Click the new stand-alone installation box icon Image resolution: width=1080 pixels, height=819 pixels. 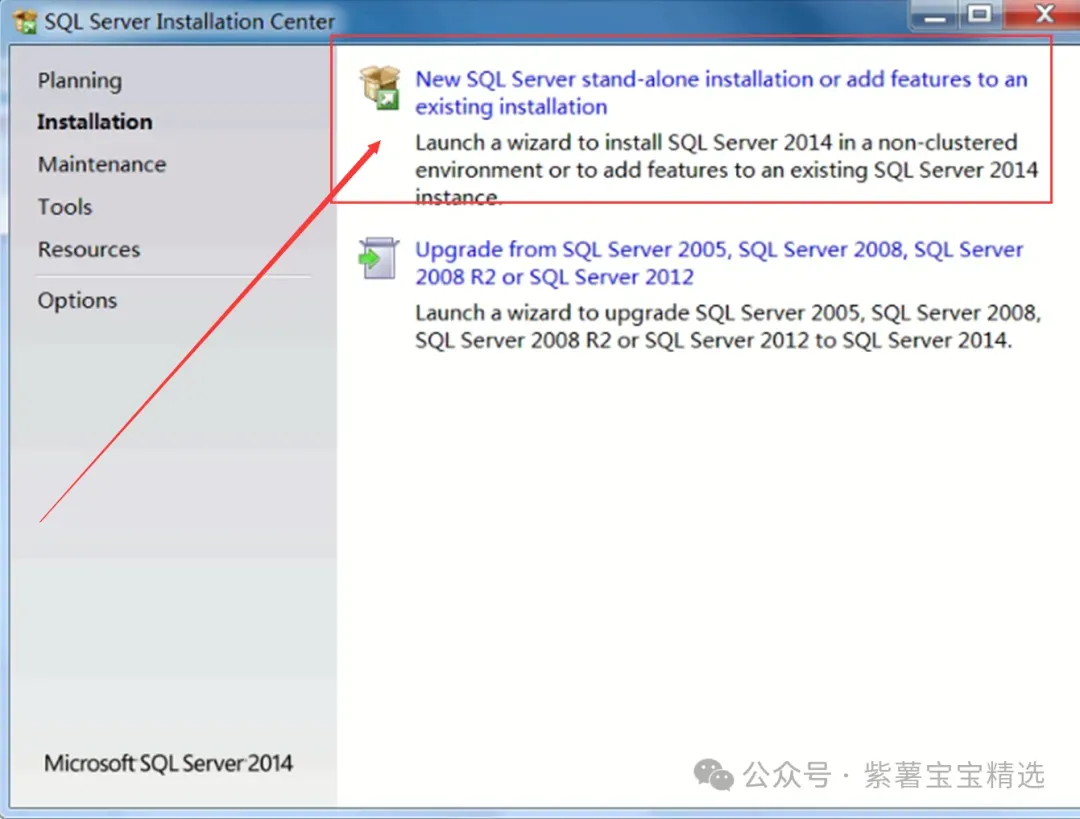pos(380,87)
